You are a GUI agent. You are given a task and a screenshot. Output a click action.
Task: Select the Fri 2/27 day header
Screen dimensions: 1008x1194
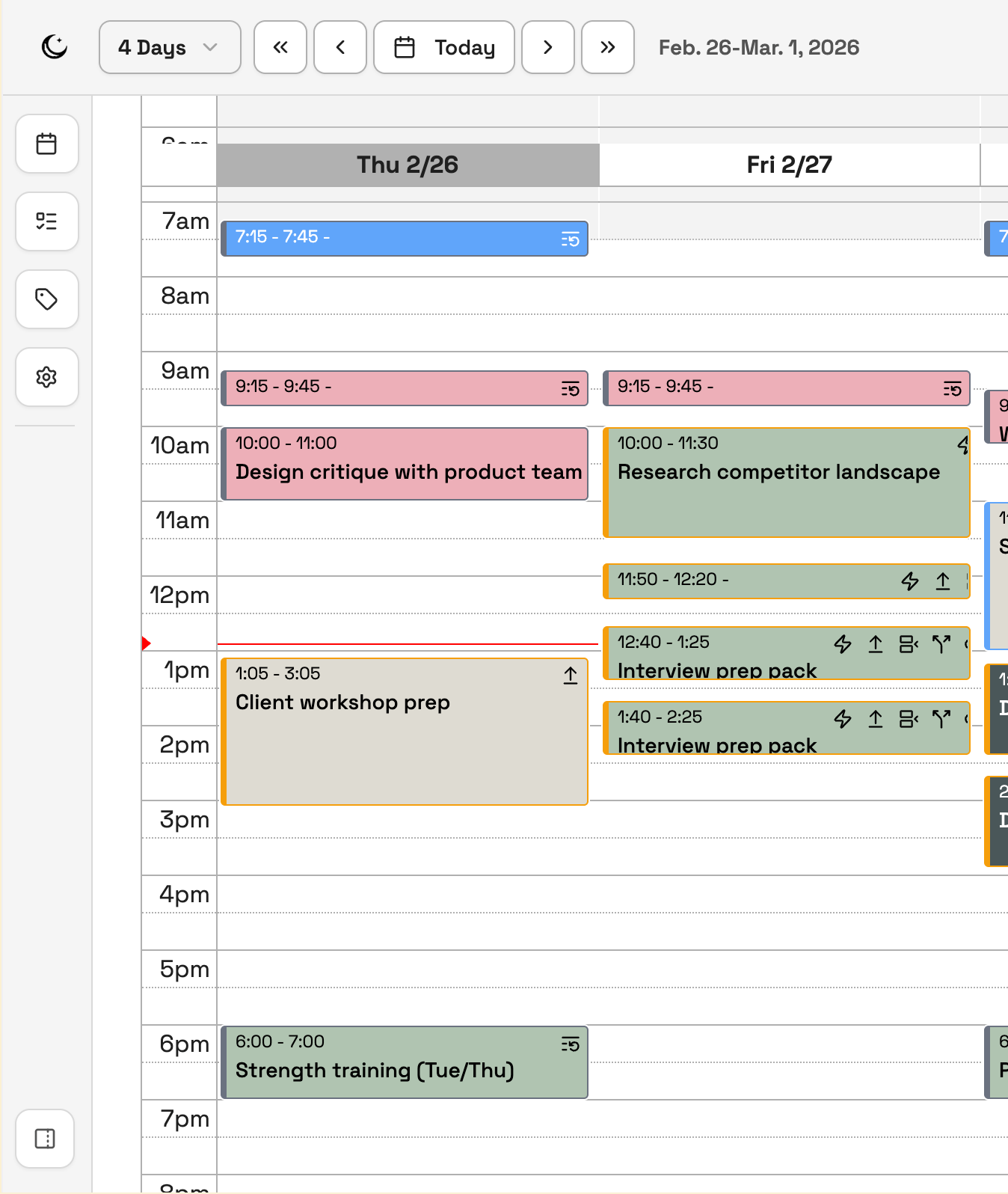[789, 165]
